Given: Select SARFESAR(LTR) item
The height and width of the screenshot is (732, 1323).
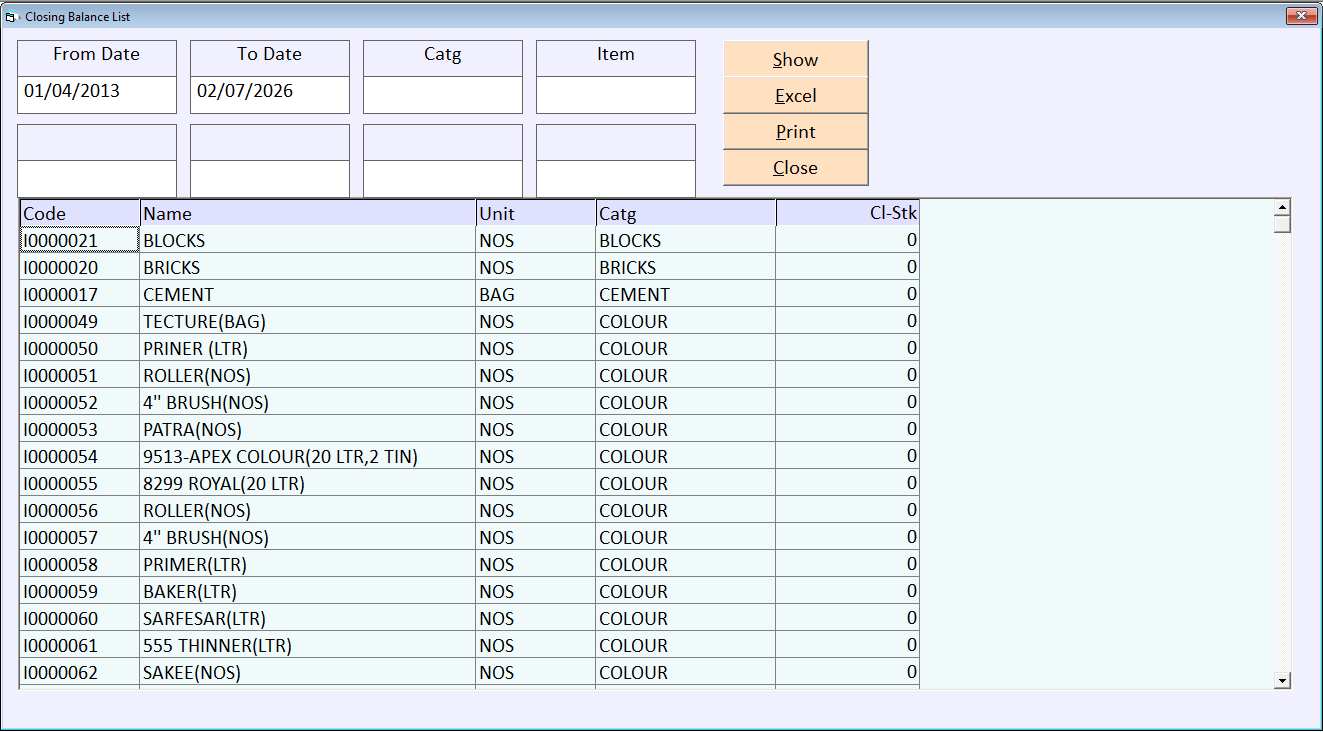Looking at the screenshot, I should 308,618.
